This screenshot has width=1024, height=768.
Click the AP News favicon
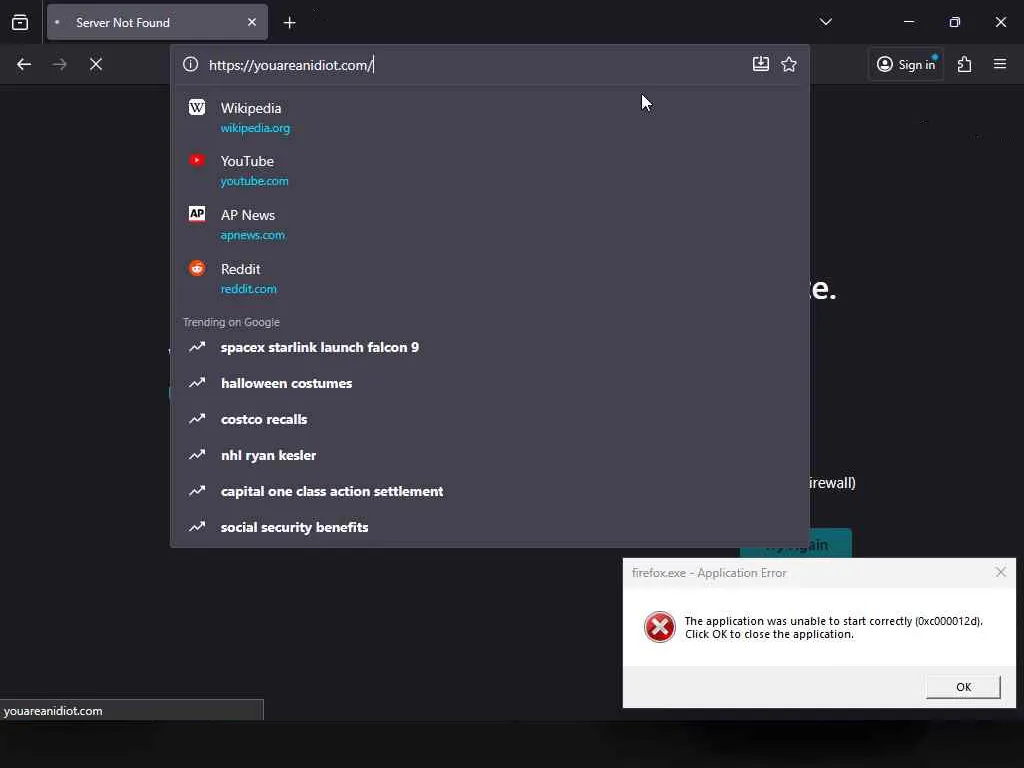197,214
